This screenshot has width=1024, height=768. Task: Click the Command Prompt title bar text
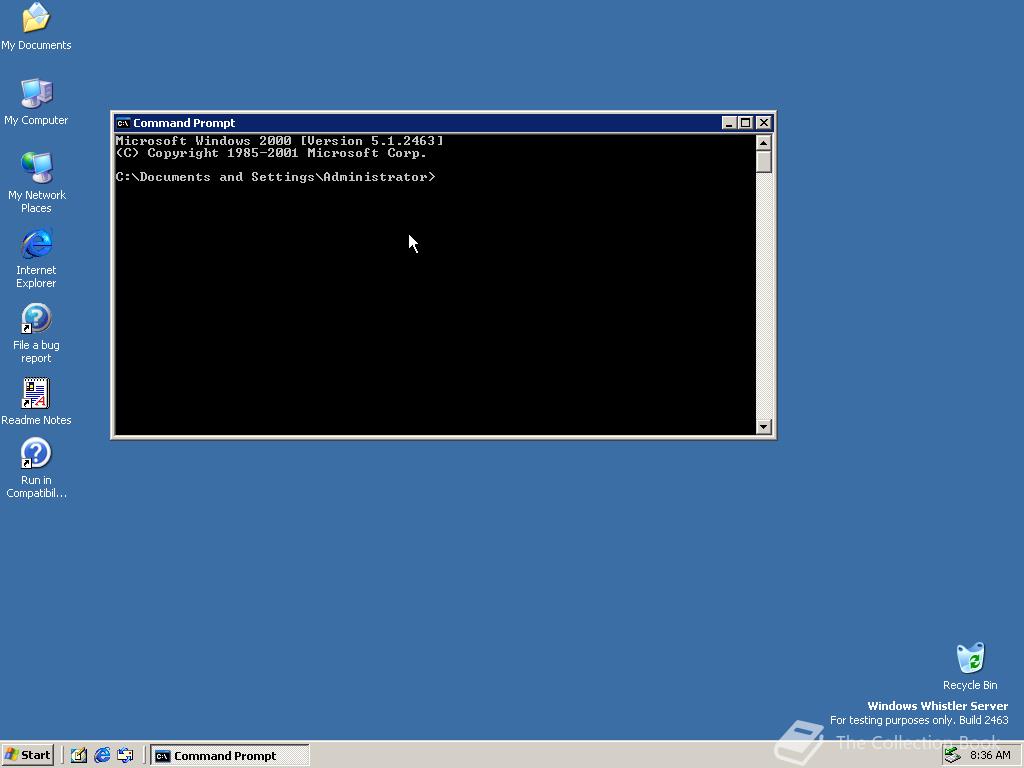[184, 123]
